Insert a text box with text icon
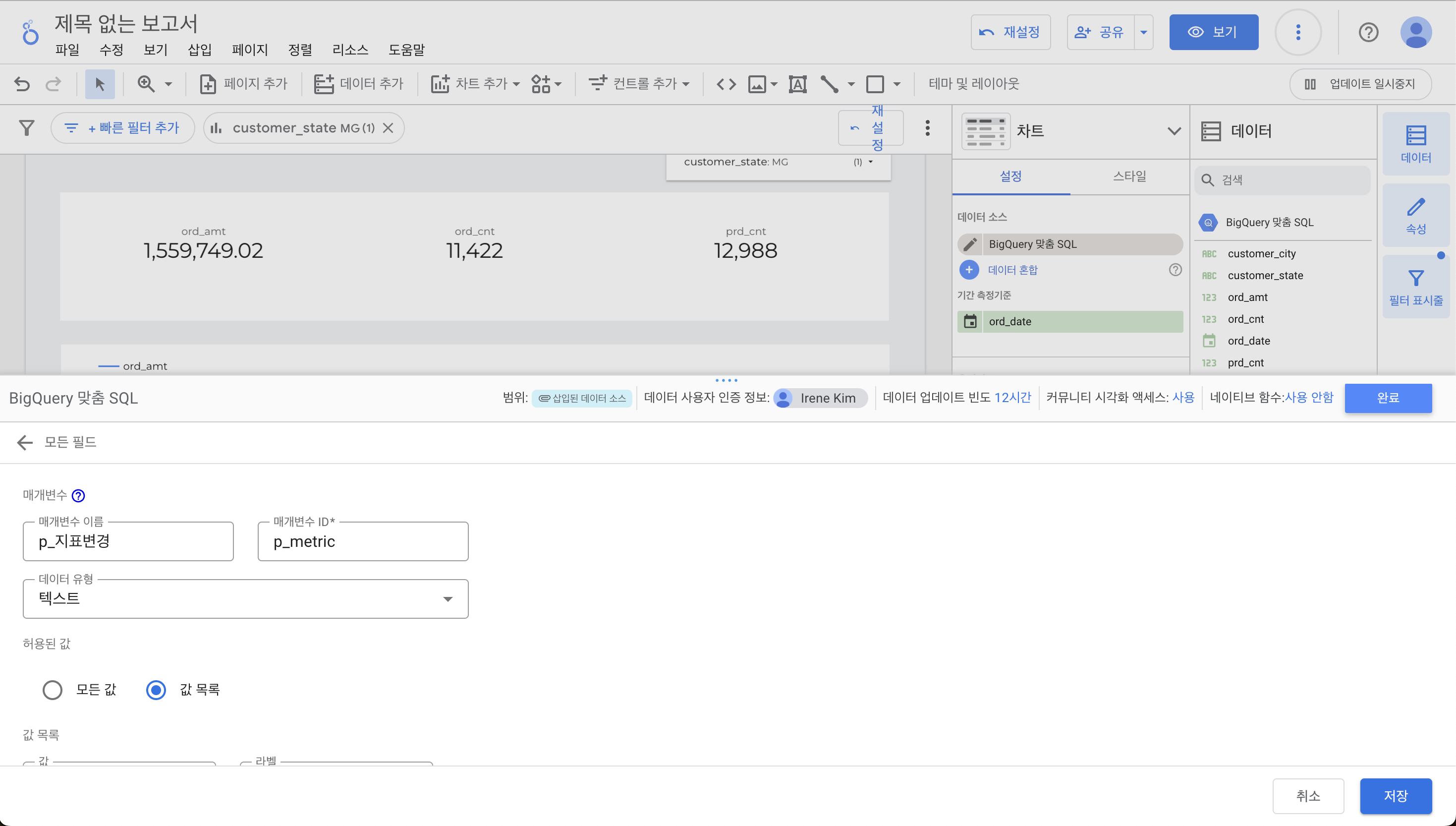The width and height of the screenshot is (1456, 826). tap(797, 84)
